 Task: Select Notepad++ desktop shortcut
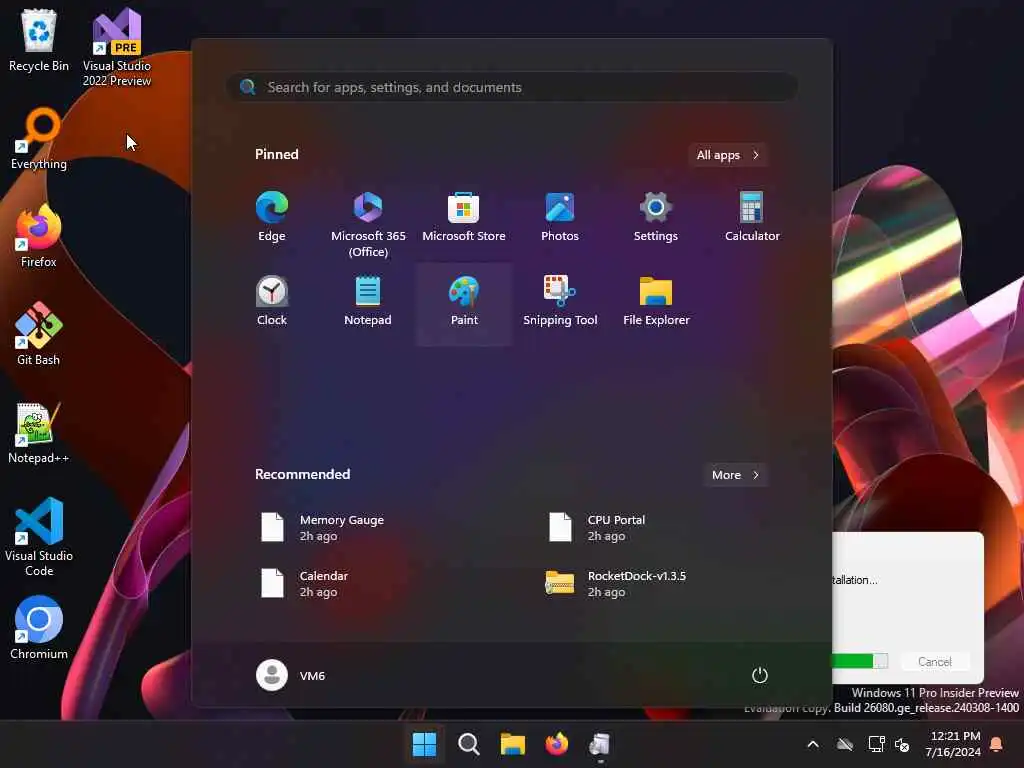click(39, 432)
